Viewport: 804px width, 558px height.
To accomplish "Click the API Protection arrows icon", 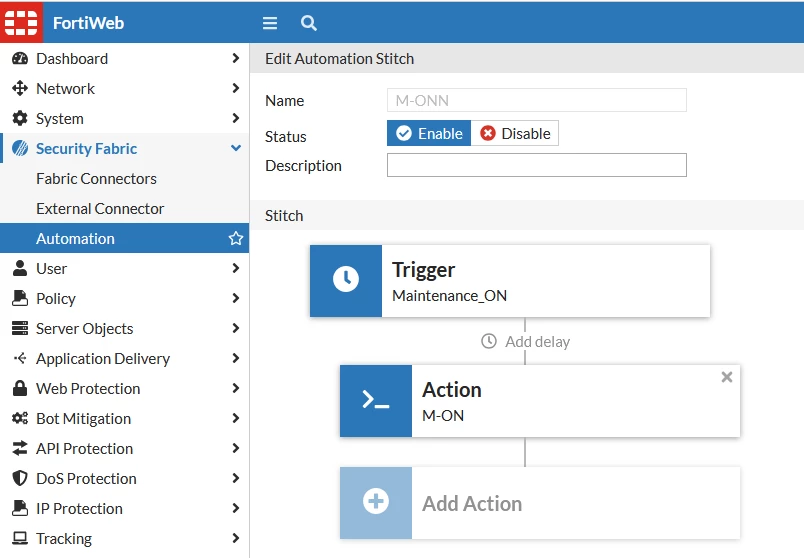I will point(20,448).
